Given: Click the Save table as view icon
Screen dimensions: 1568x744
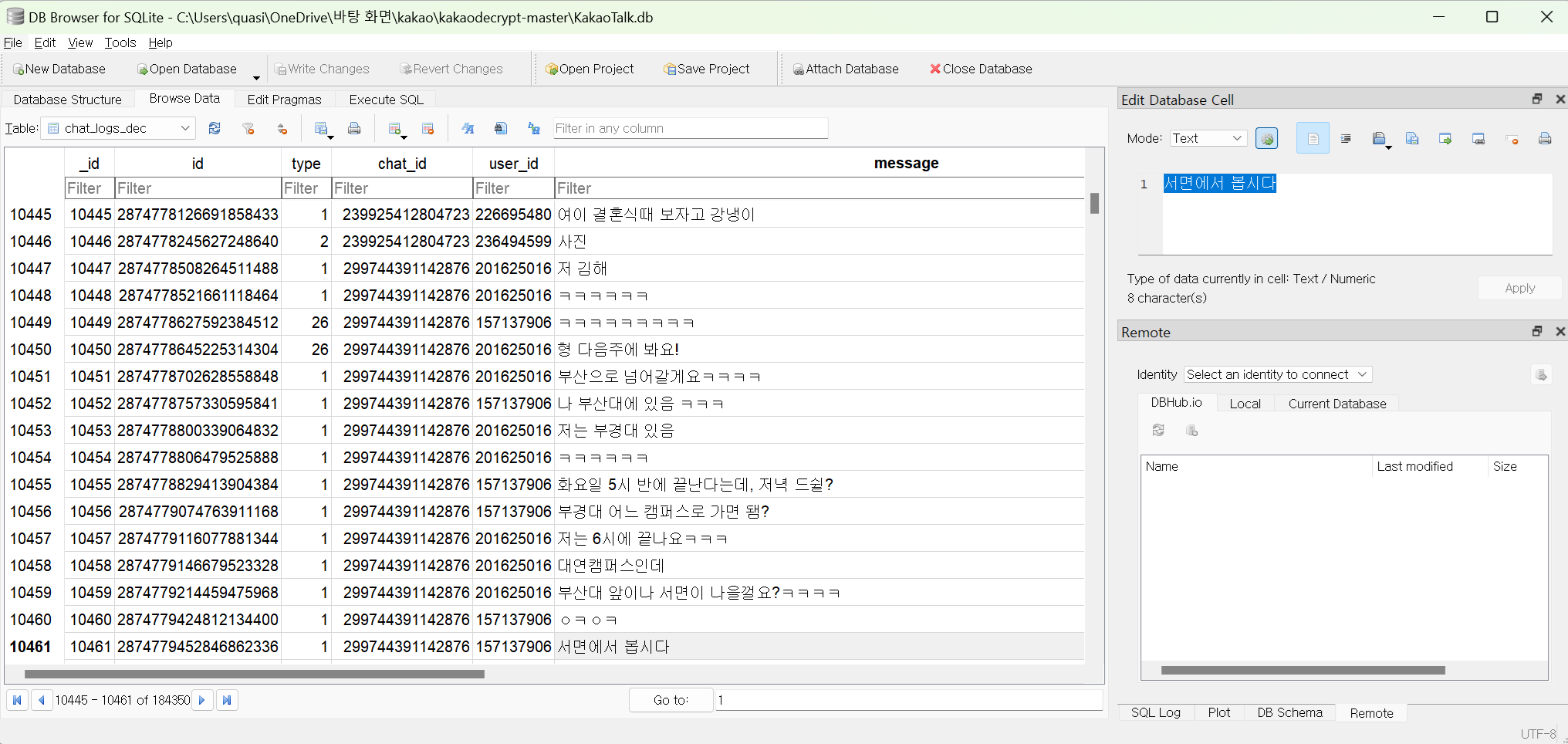Looking at the screenshot, I should click(321, 128).
